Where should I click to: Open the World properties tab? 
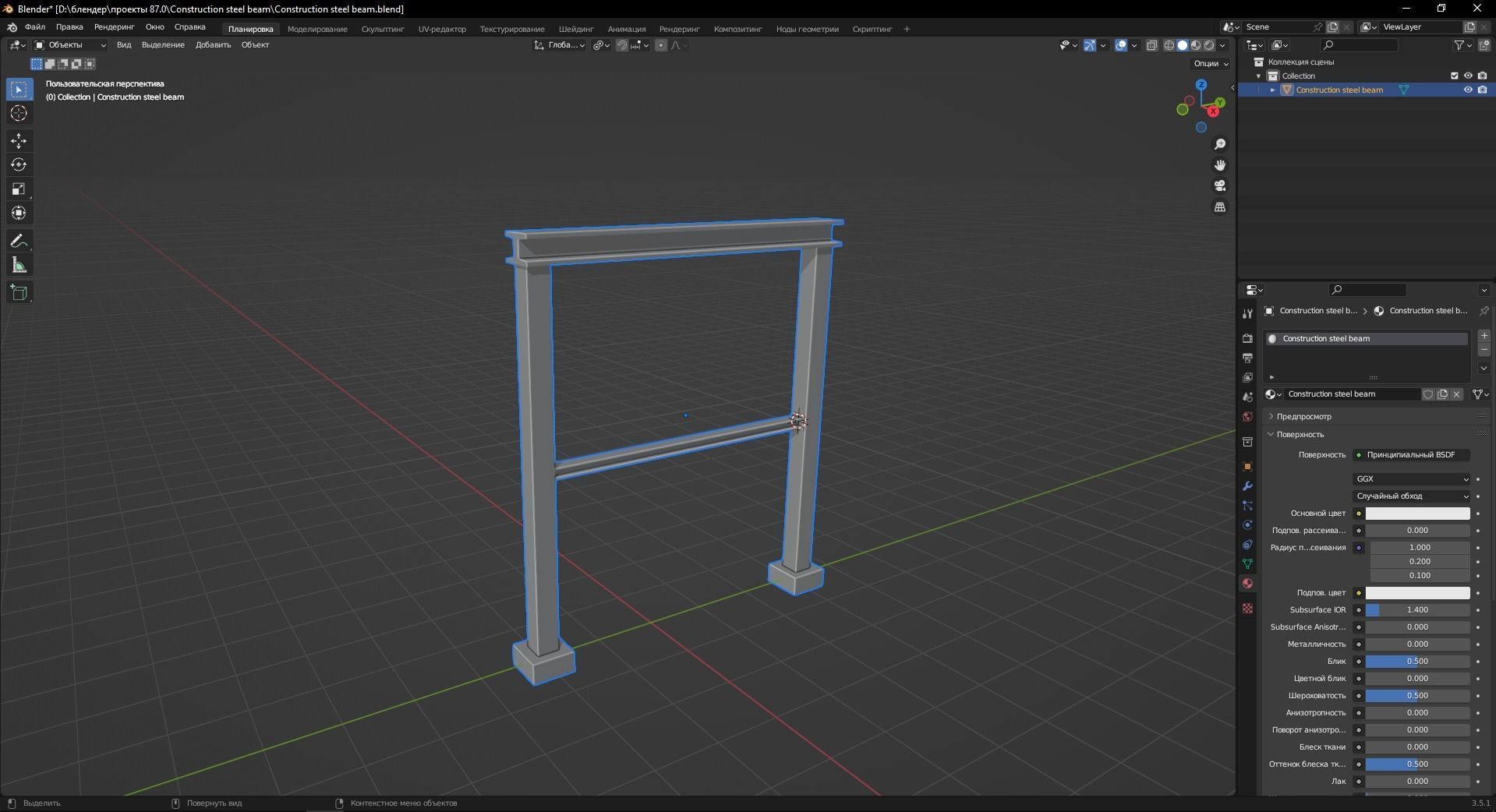(1247, 417)
